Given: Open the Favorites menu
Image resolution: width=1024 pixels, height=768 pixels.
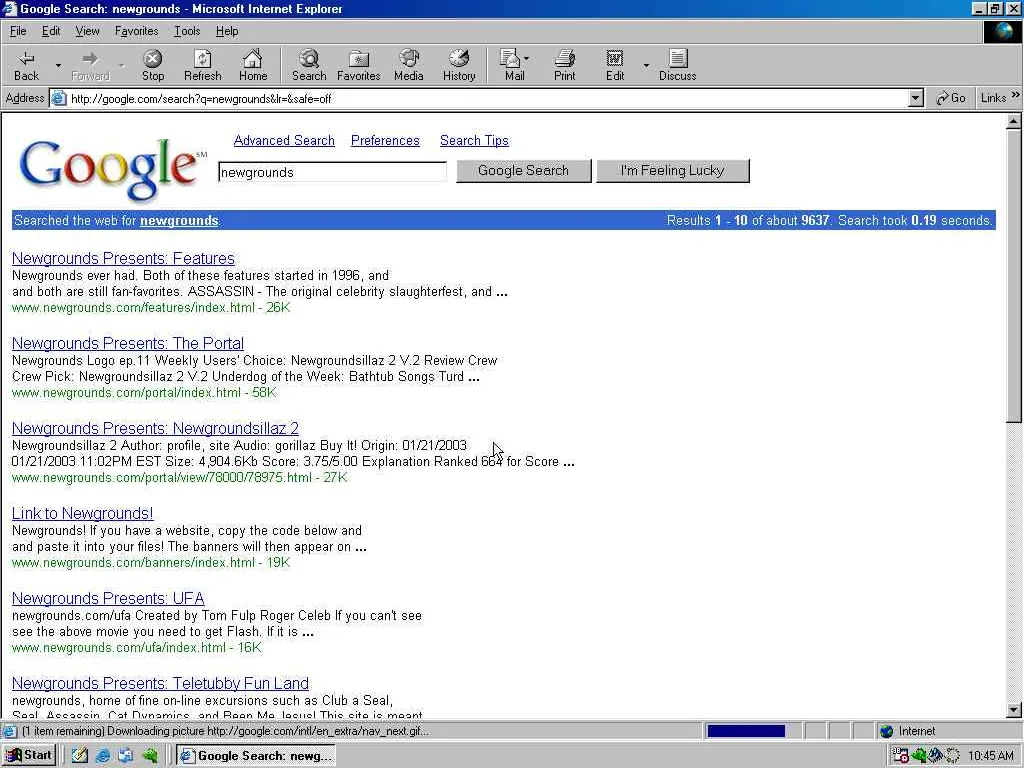Looking at the screenshot, I should tap(136, 31).
